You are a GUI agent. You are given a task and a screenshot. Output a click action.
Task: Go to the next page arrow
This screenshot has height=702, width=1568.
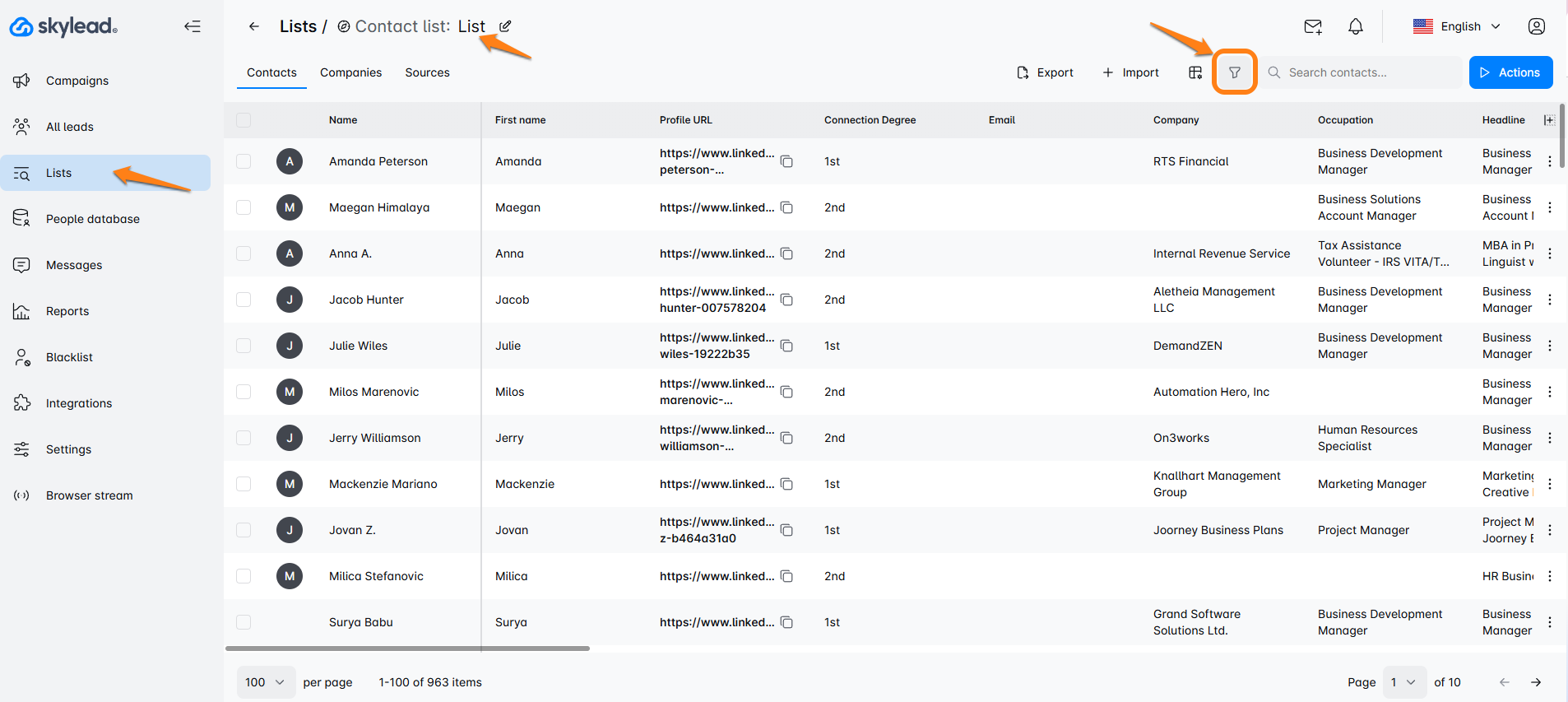(x=1536, y=682)
